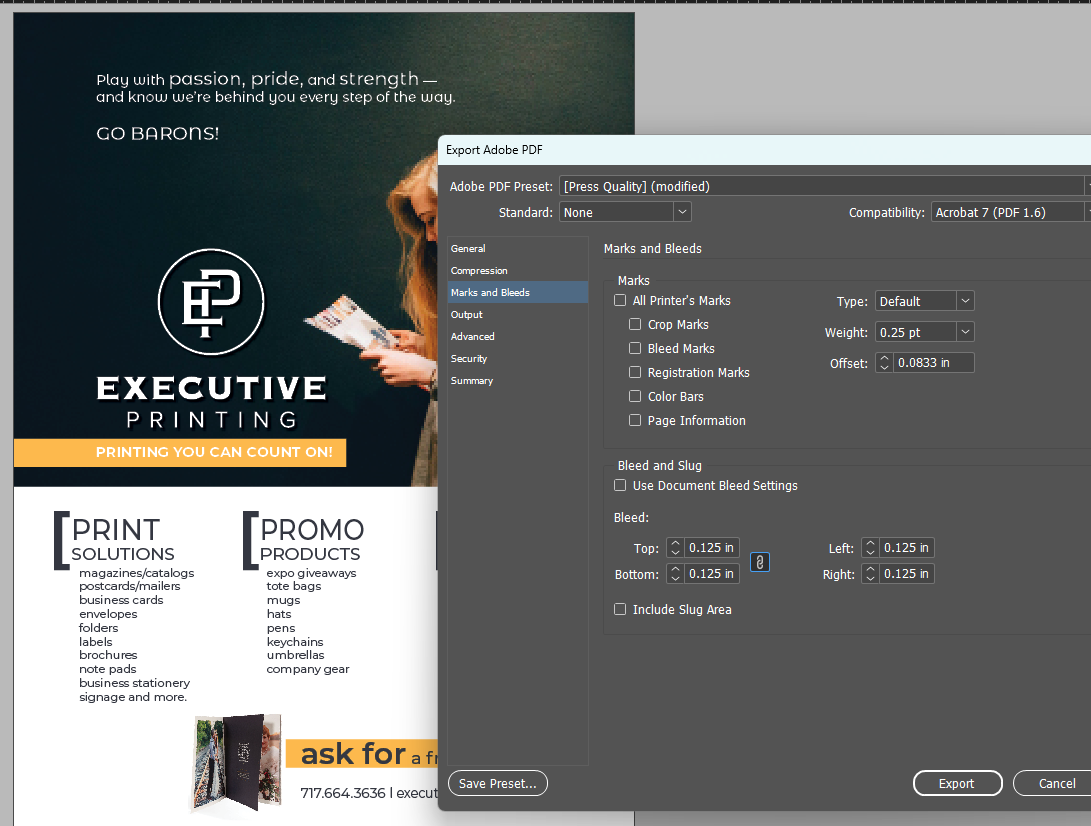Open the Advanced section
1091x826 pixels.
pyautogui.click(x=518, y=336)
